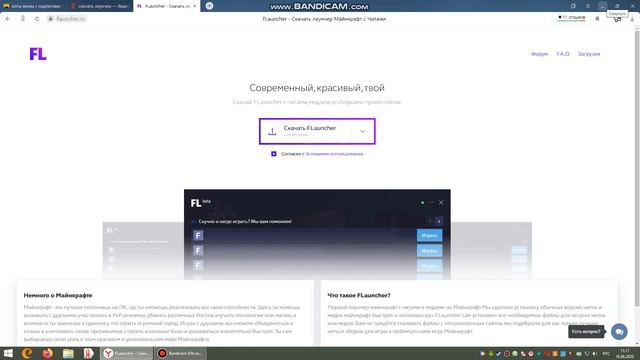The image size is (640, 360).
Task: Open the Yandex app icon in the taskbar
Action: (89, 353)
